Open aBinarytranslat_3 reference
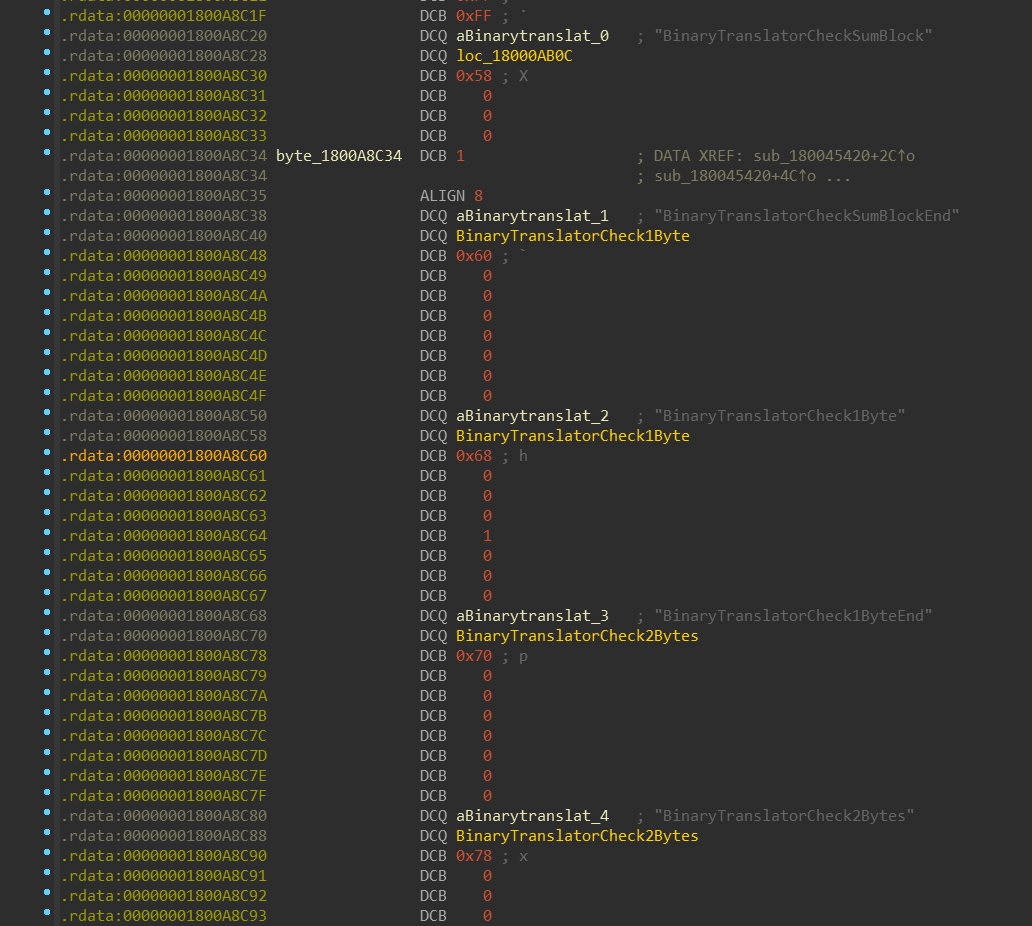1032x926 pixels. pyautogui.click(x=532, y=616)
